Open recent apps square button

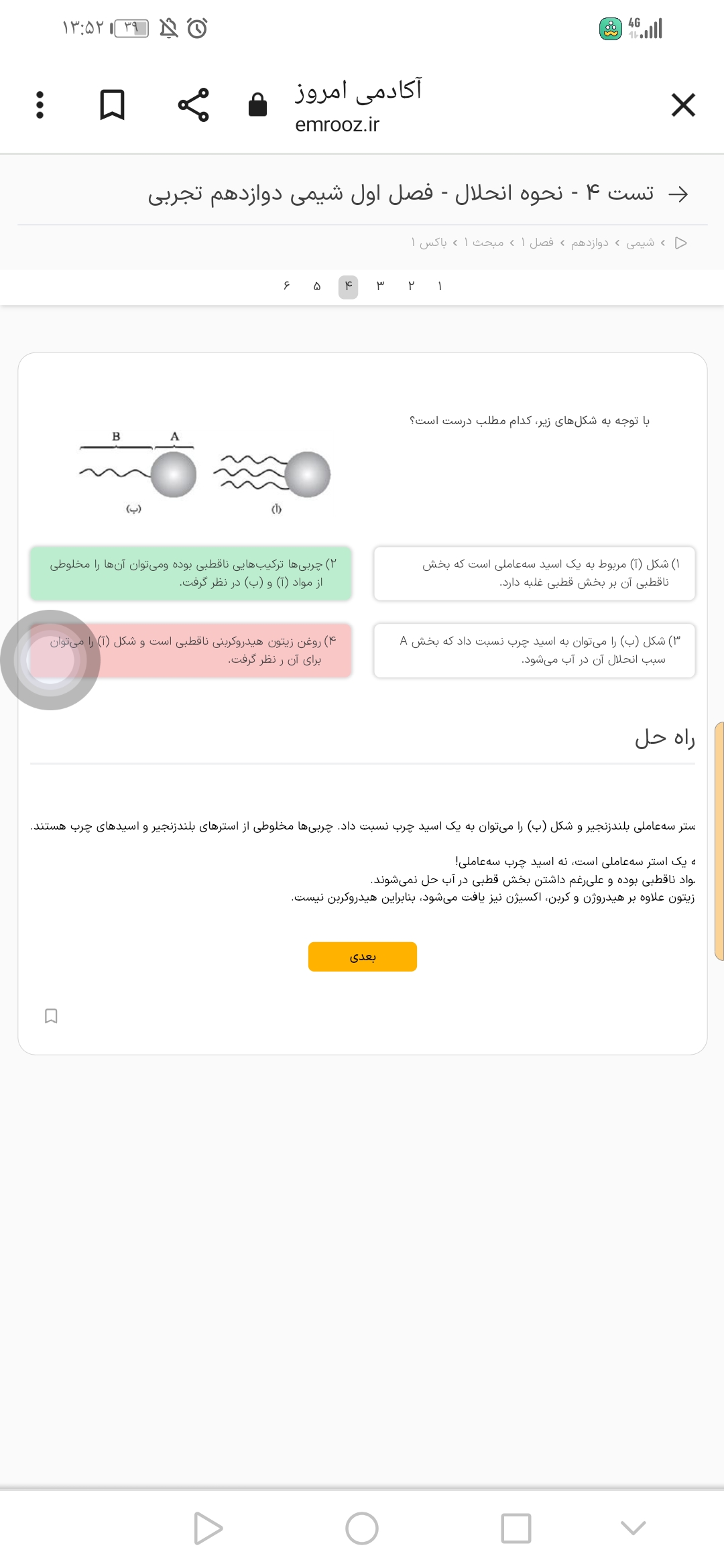(x=516, y=1528)
